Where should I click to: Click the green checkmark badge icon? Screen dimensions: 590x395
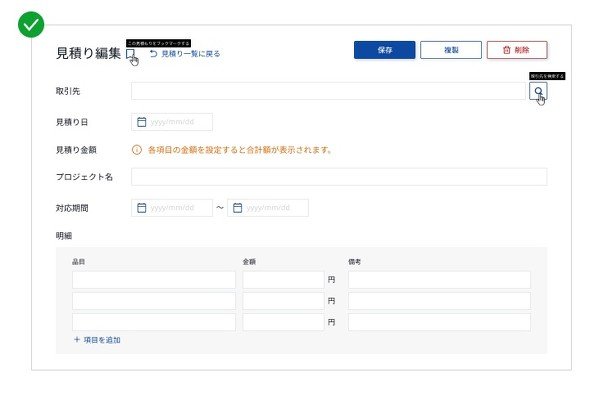click(x=31, y=24)
